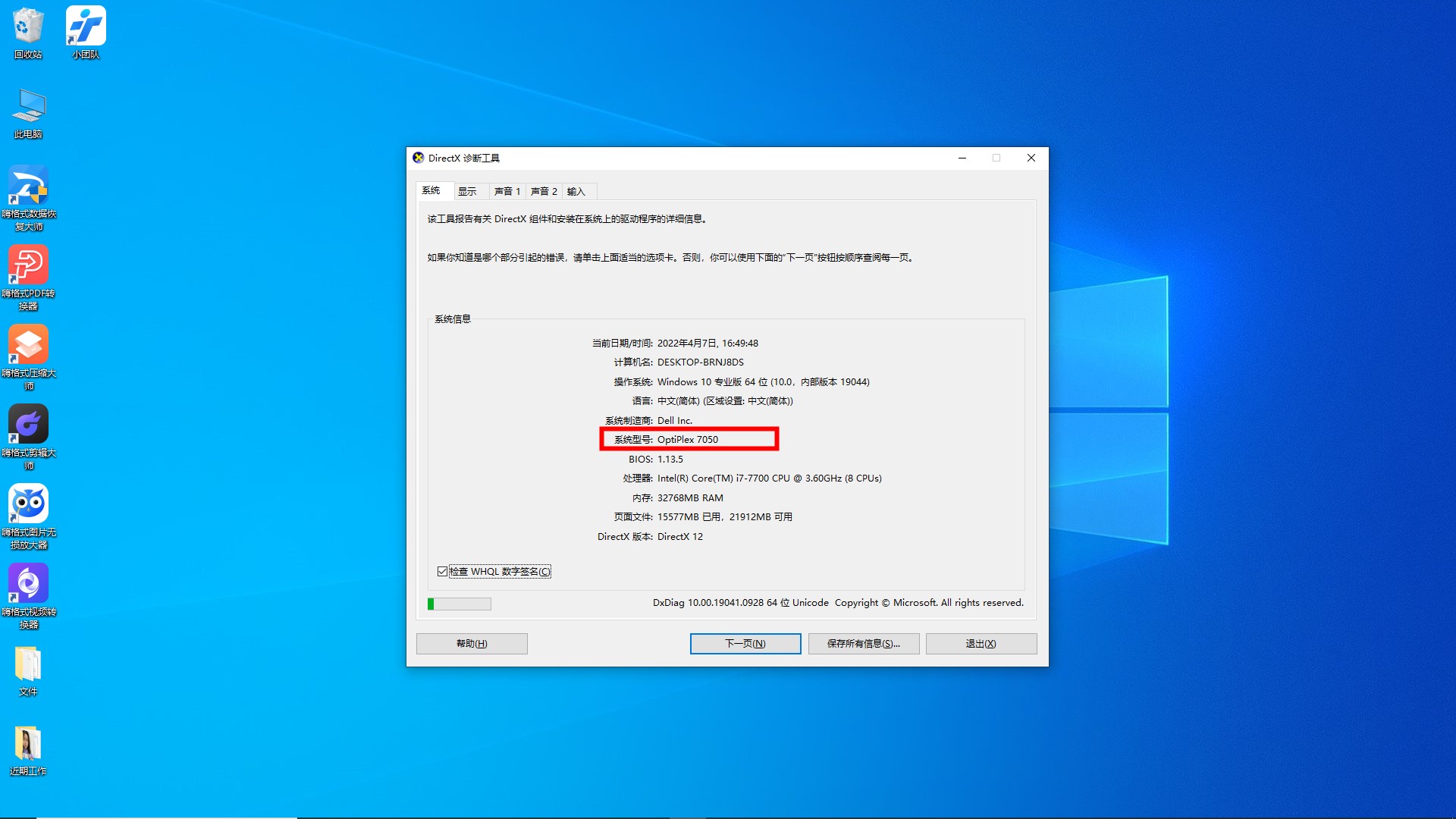Click the 退出(X) button
1456x819 pixels.
tap(981, 644)
